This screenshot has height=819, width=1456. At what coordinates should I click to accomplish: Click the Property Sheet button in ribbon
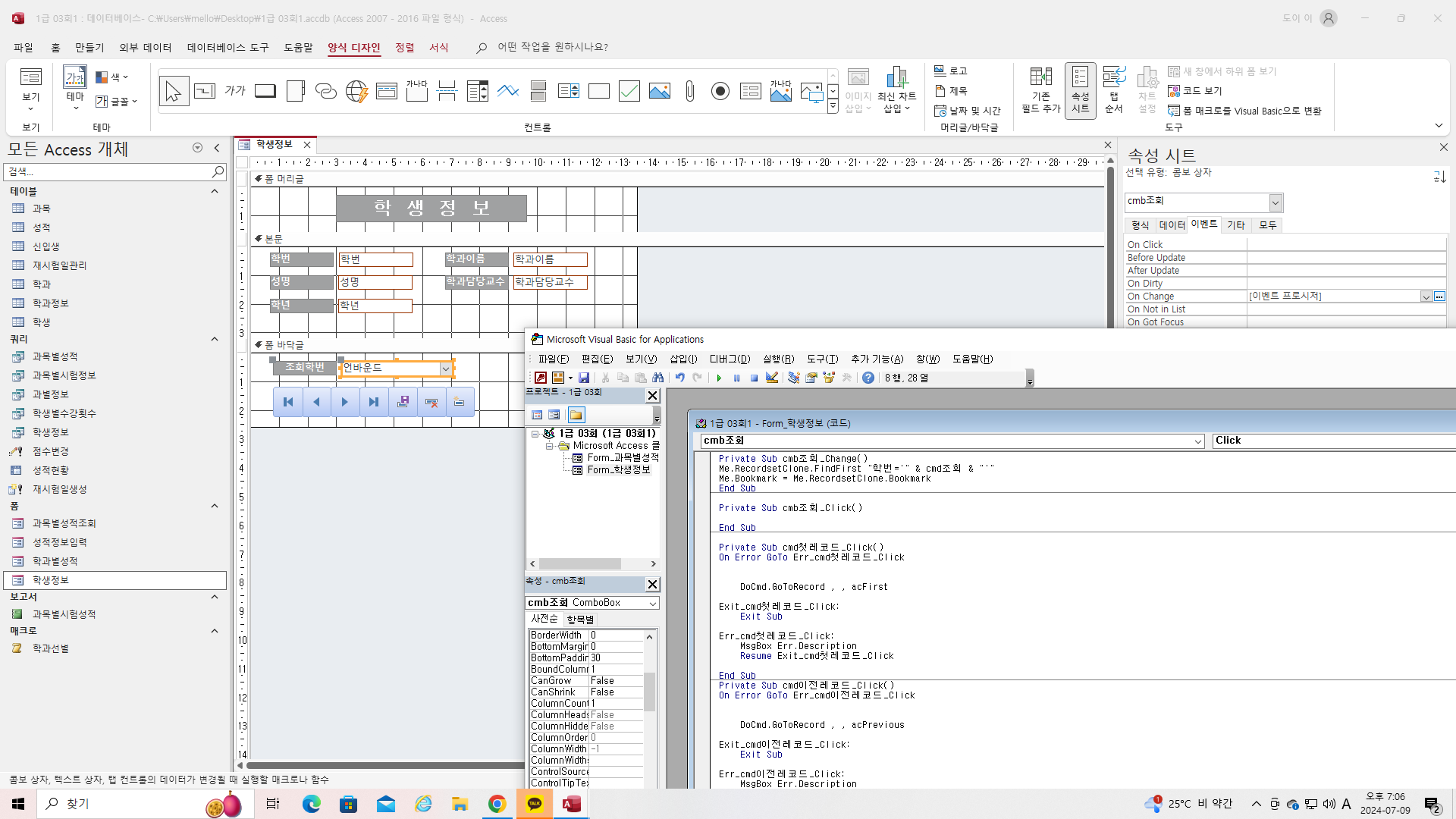(x=1080, y=91)
